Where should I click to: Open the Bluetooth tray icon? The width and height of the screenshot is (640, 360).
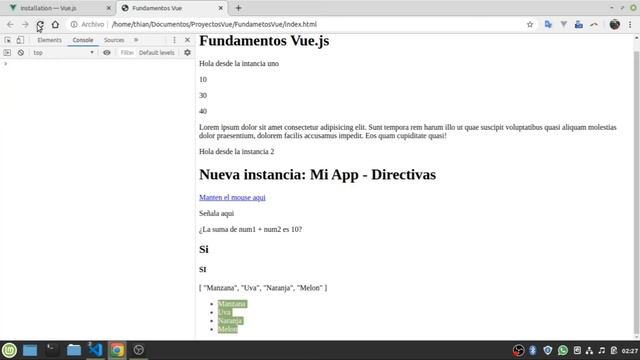(x=533, y=351)
